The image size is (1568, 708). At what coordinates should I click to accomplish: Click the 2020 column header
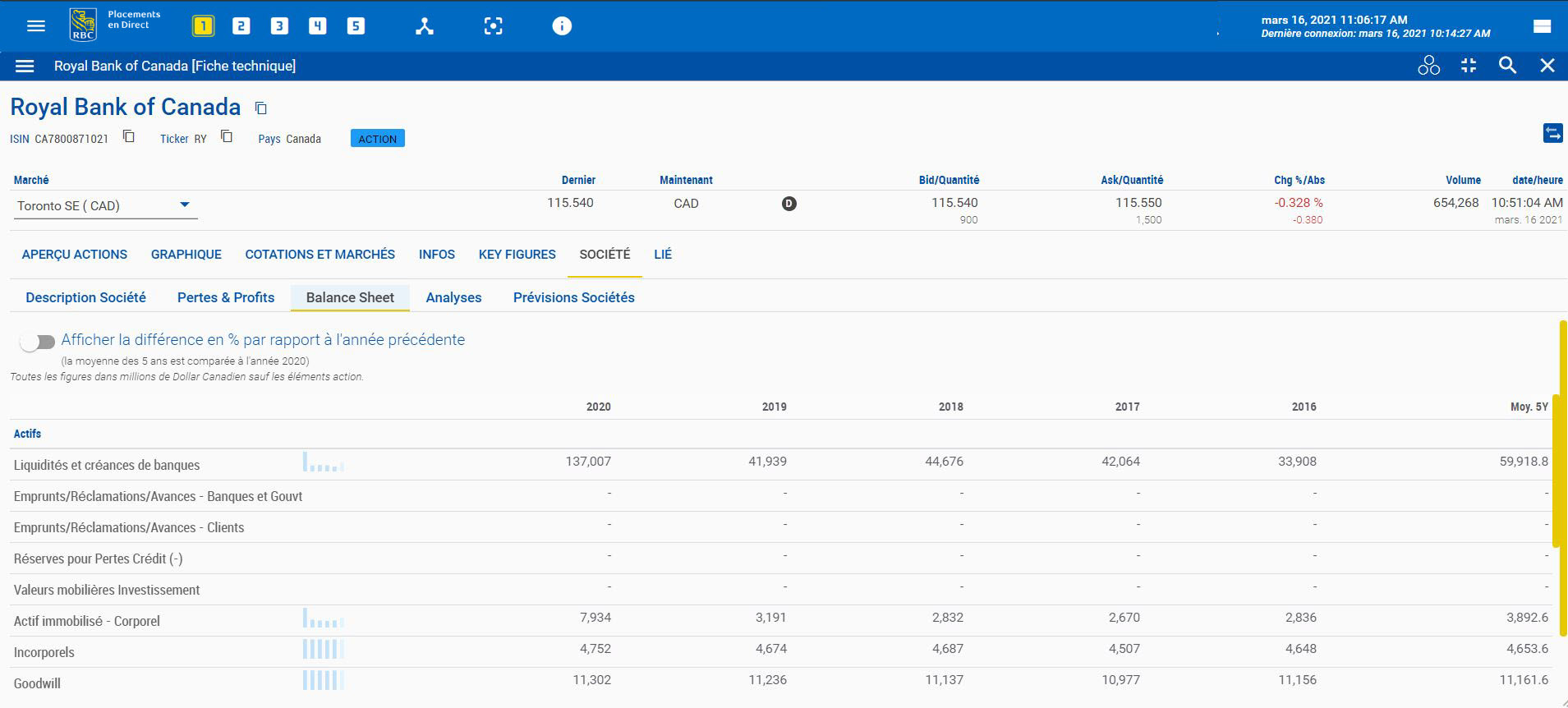[599, 407]
